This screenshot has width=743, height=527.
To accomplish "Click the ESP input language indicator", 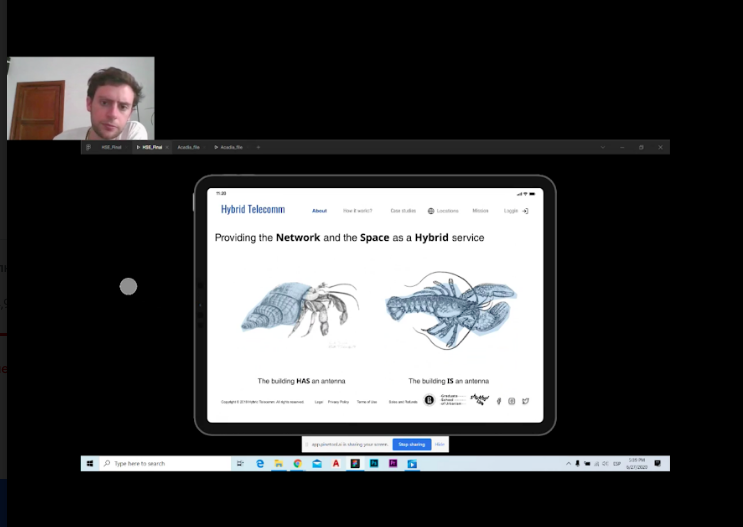I will tap(617, 463).
